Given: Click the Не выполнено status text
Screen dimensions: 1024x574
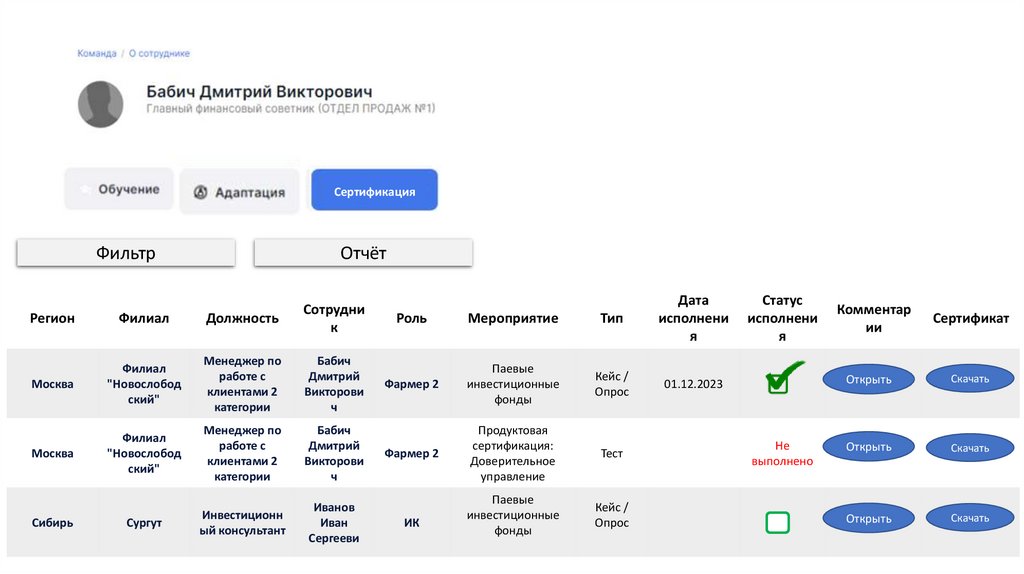Looking at the screenshot, I should [782, 454].
